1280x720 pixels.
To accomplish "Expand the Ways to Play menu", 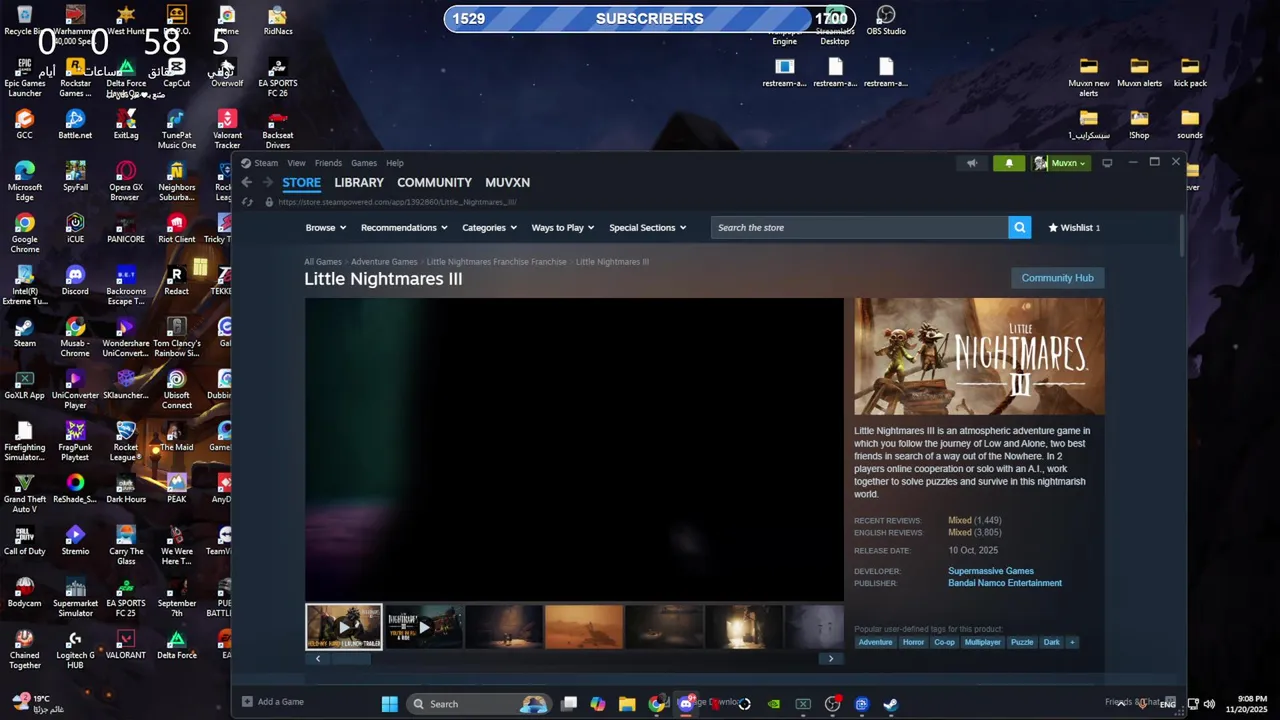I will coord(562,227).
